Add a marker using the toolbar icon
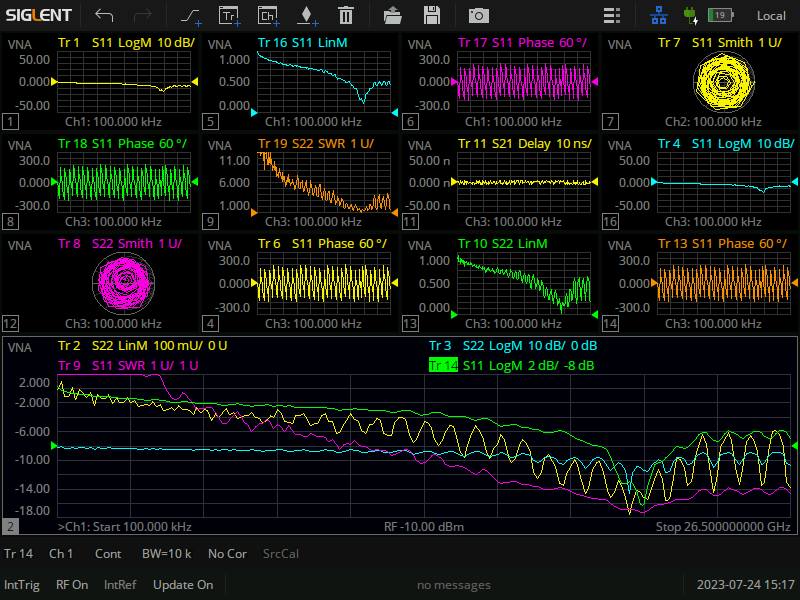 (307, 15)
